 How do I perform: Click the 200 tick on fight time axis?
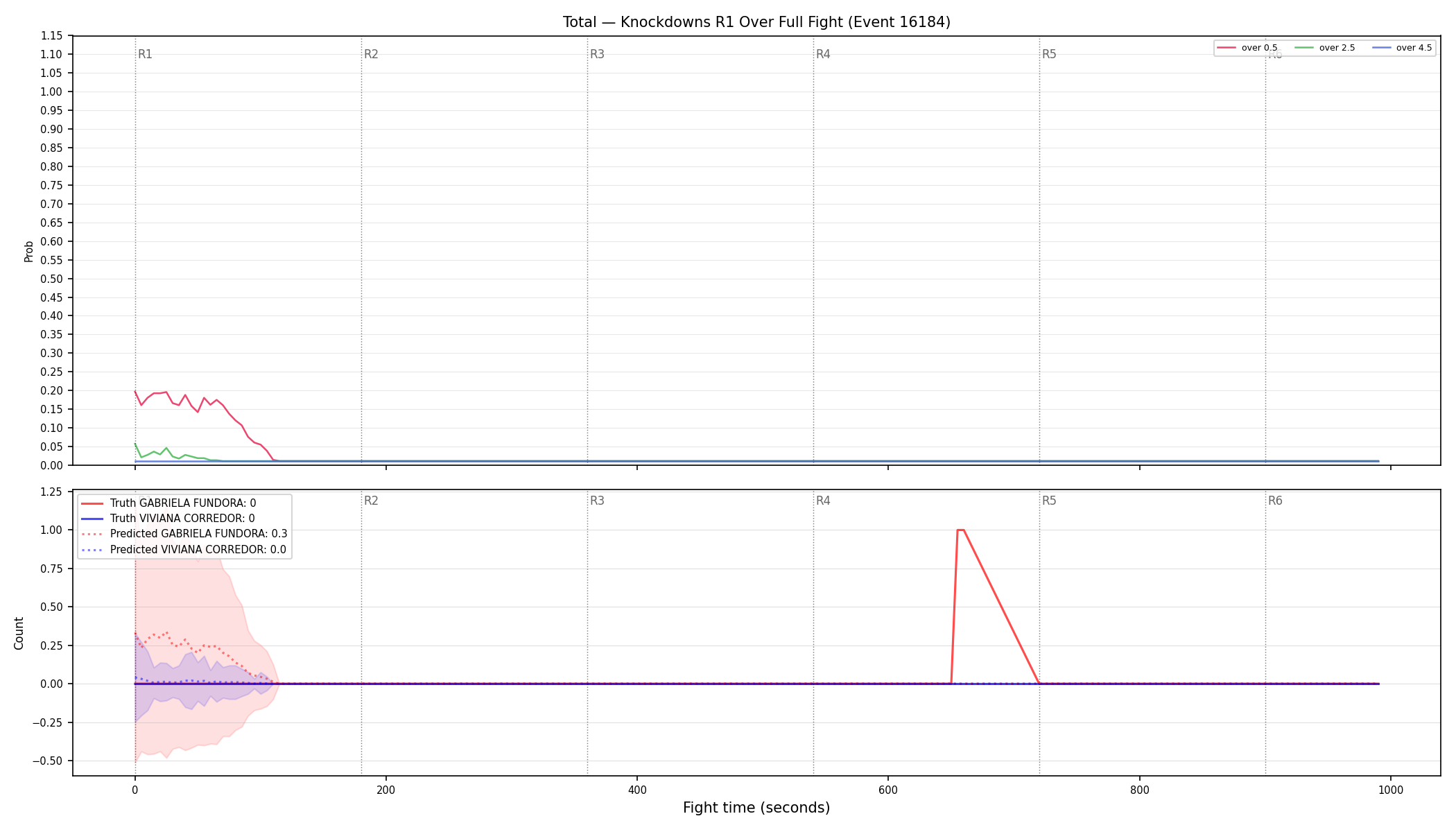(x=386, y=790)
